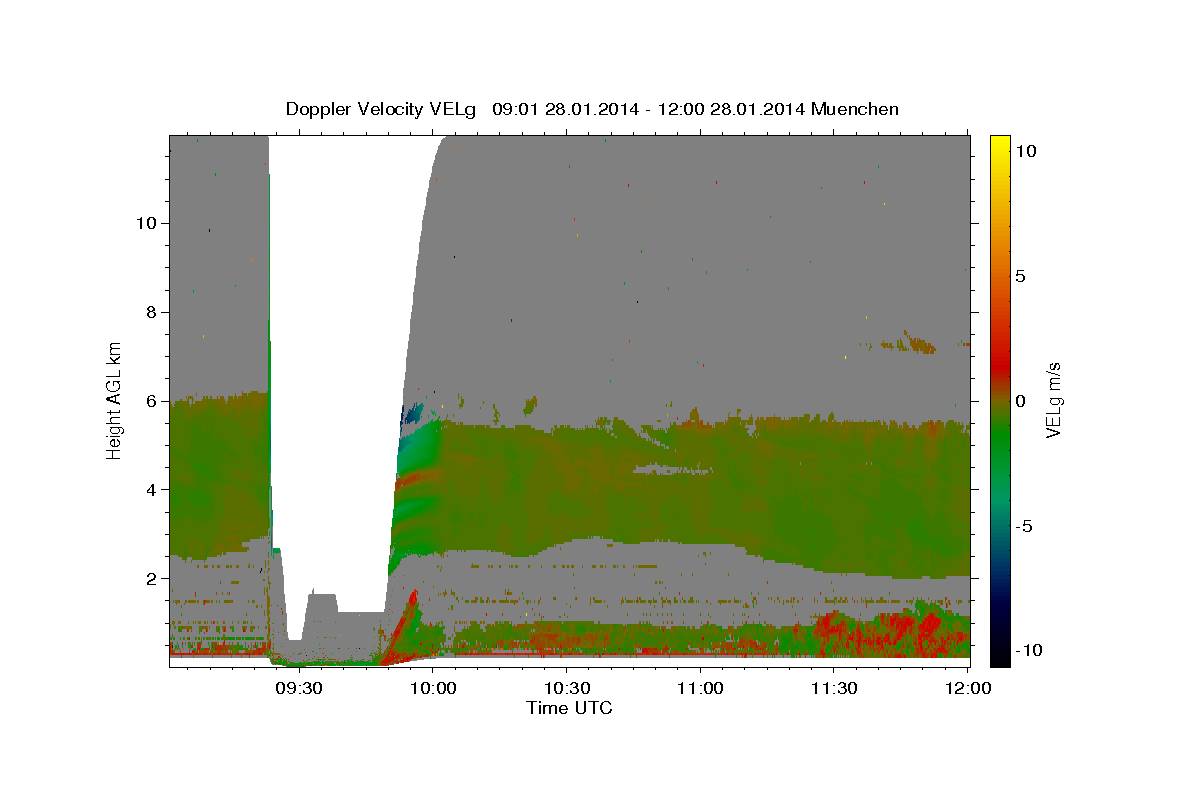Click the plot title 'Doppler Velocity VELg'
The image size is (1200, 800).
click(383, 109)
